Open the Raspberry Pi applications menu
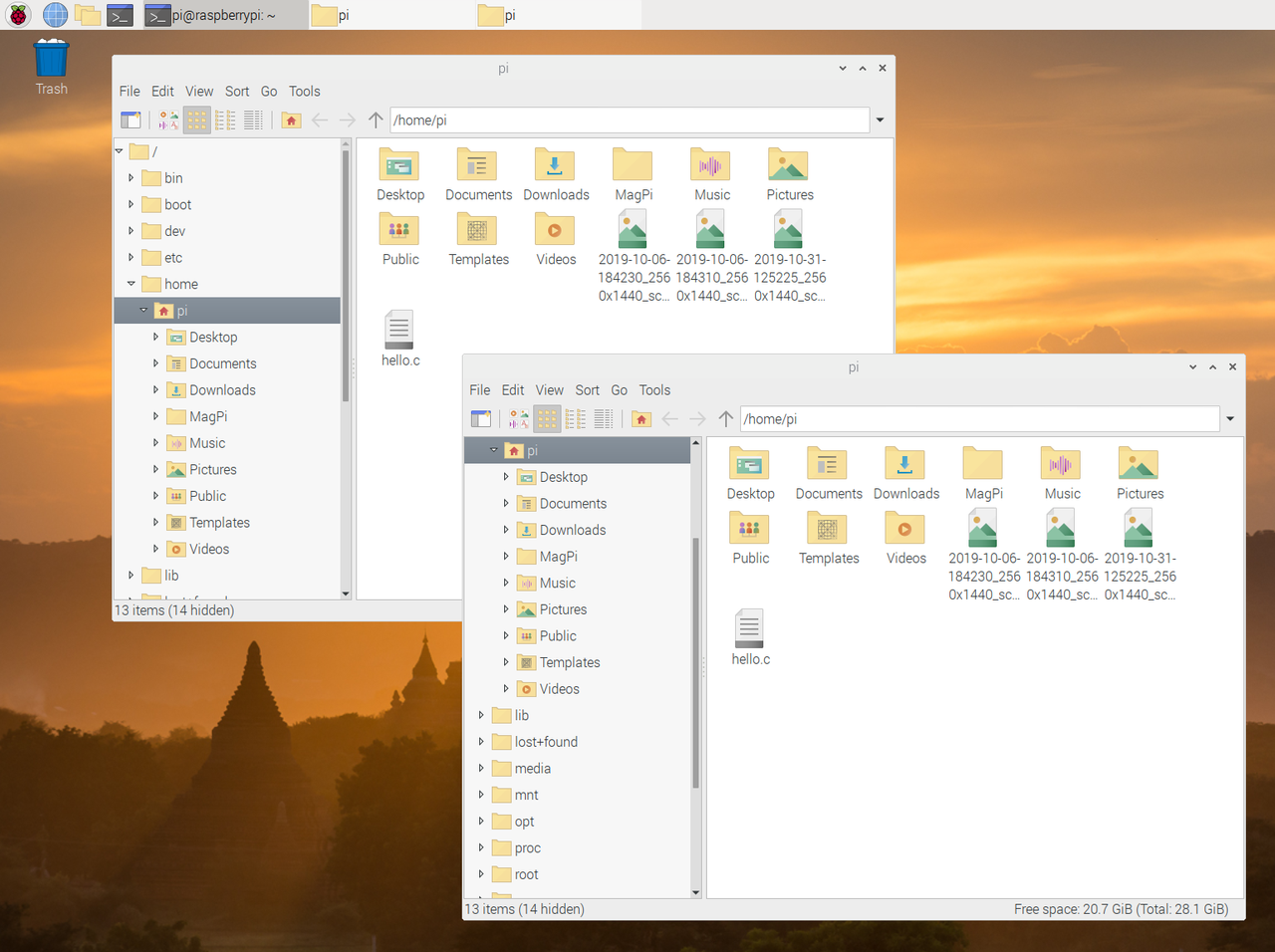This screenshot has height=952, width=1275. pyautogui.click(x=18, y=15)
